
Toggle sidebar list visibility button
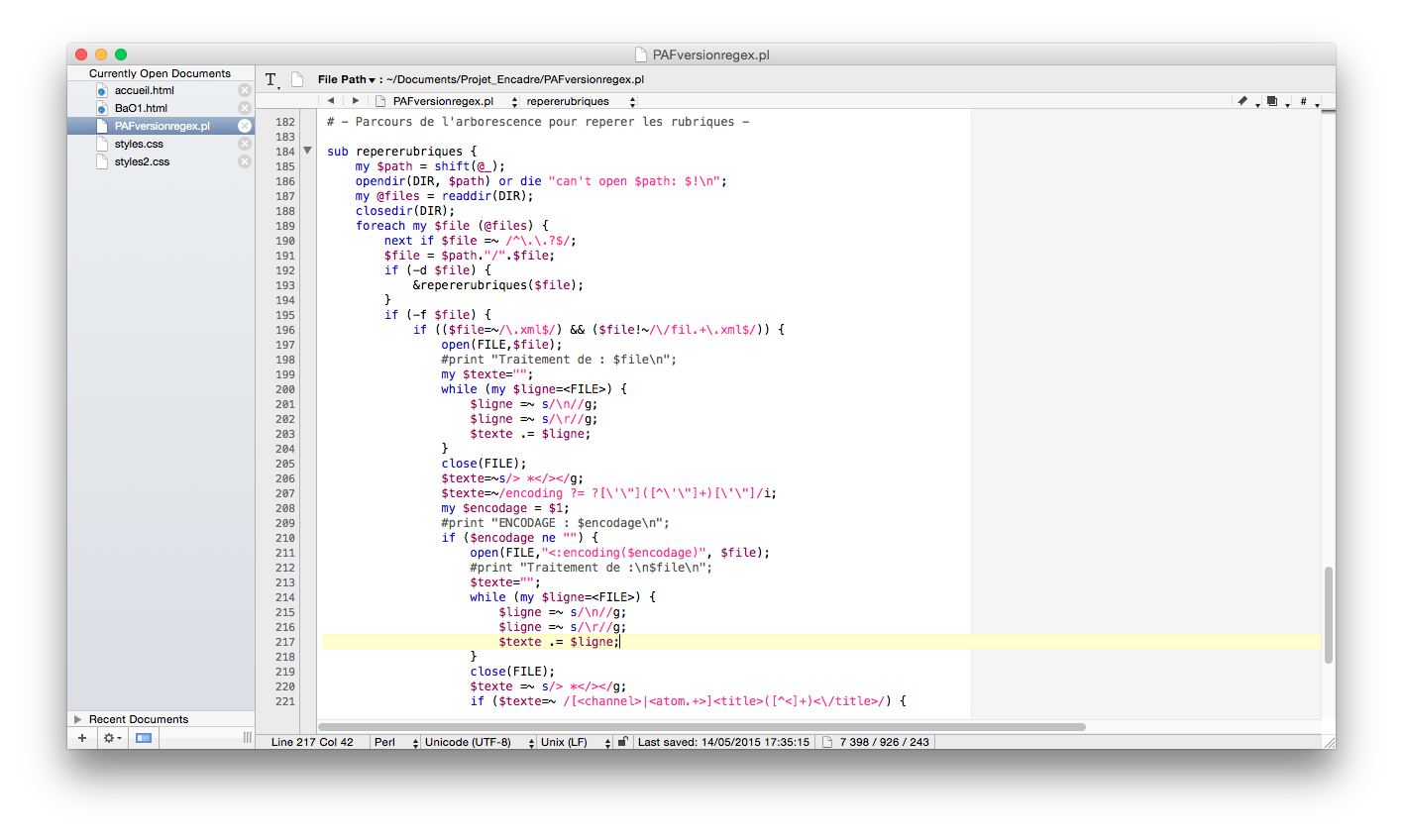pyautogui.click(x=144, y=738)
